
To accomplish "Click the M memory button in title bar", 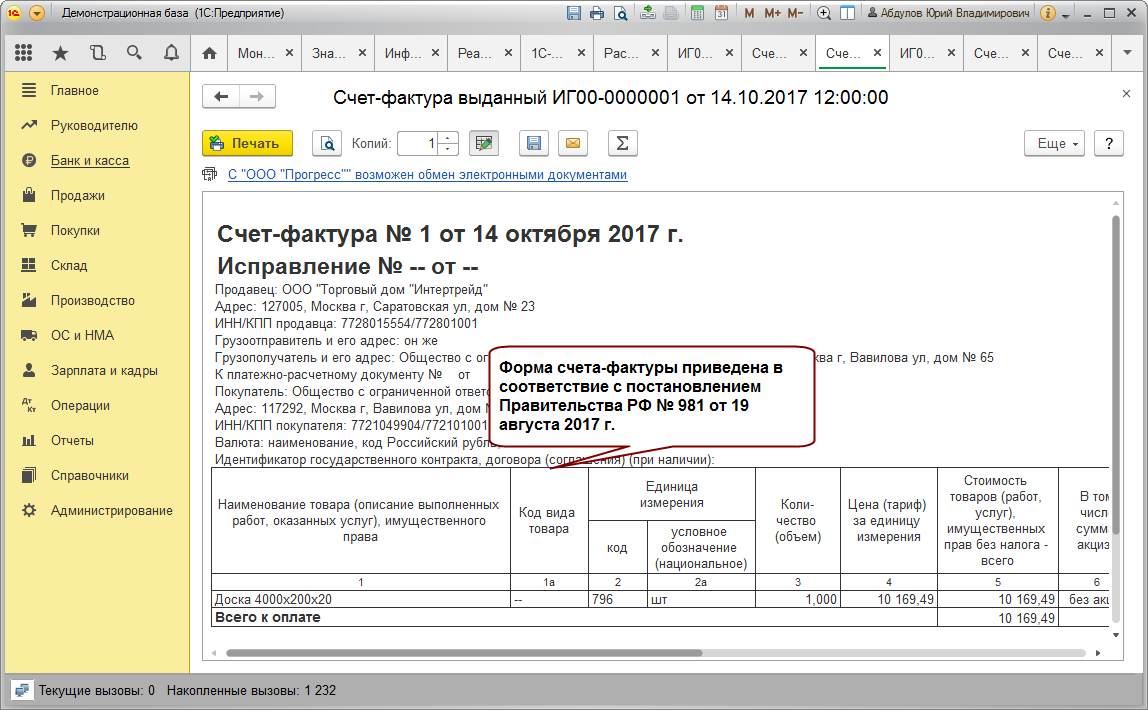I will pyautogui.click(x=749, y=13).
